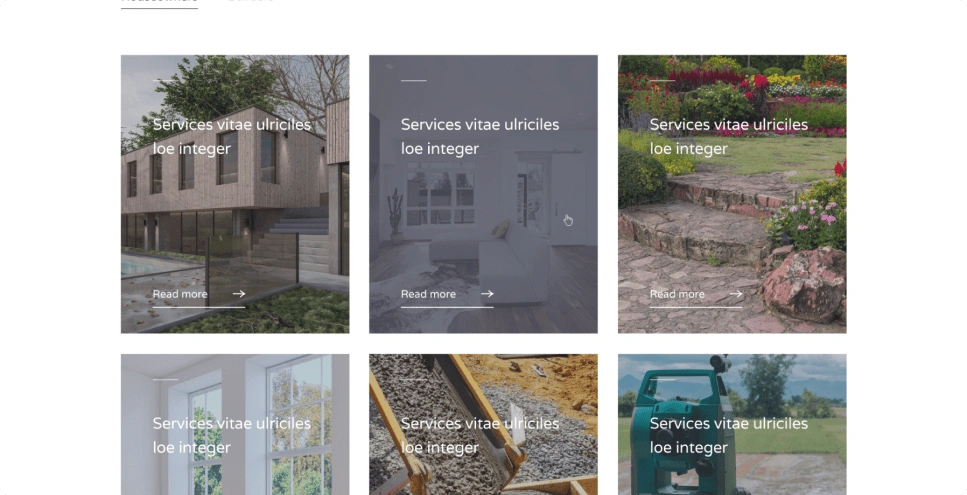Click the arrow icon on the living room card
This screenshot has height=495, width=967.
(487, 294)
